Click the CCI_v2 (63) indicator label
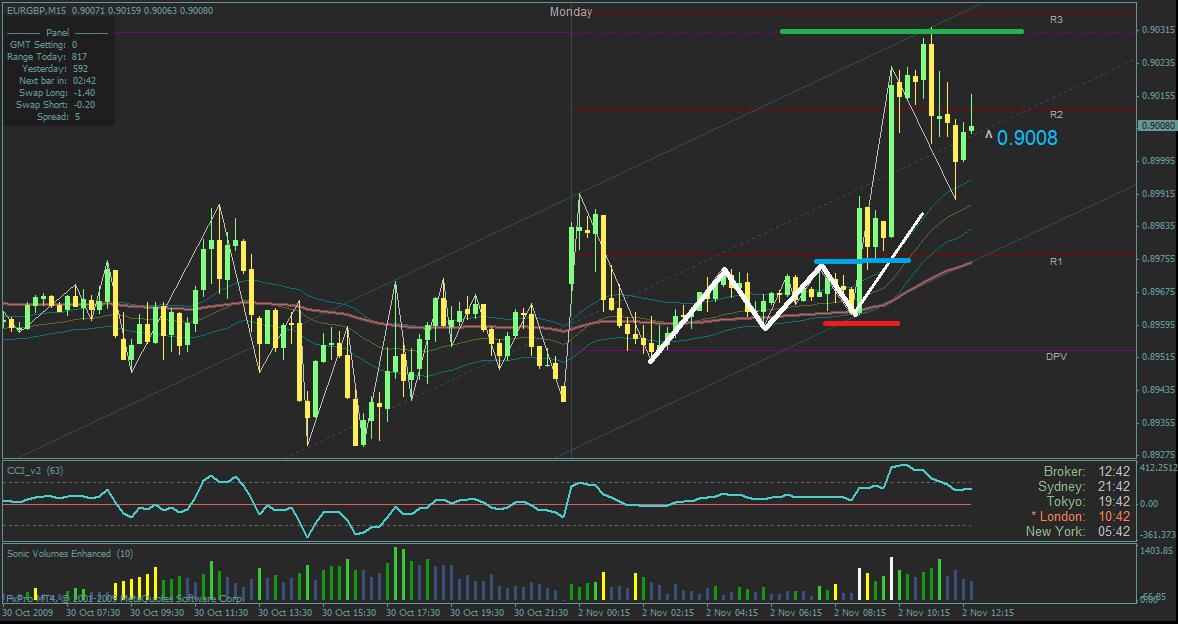 pos(35,471)
